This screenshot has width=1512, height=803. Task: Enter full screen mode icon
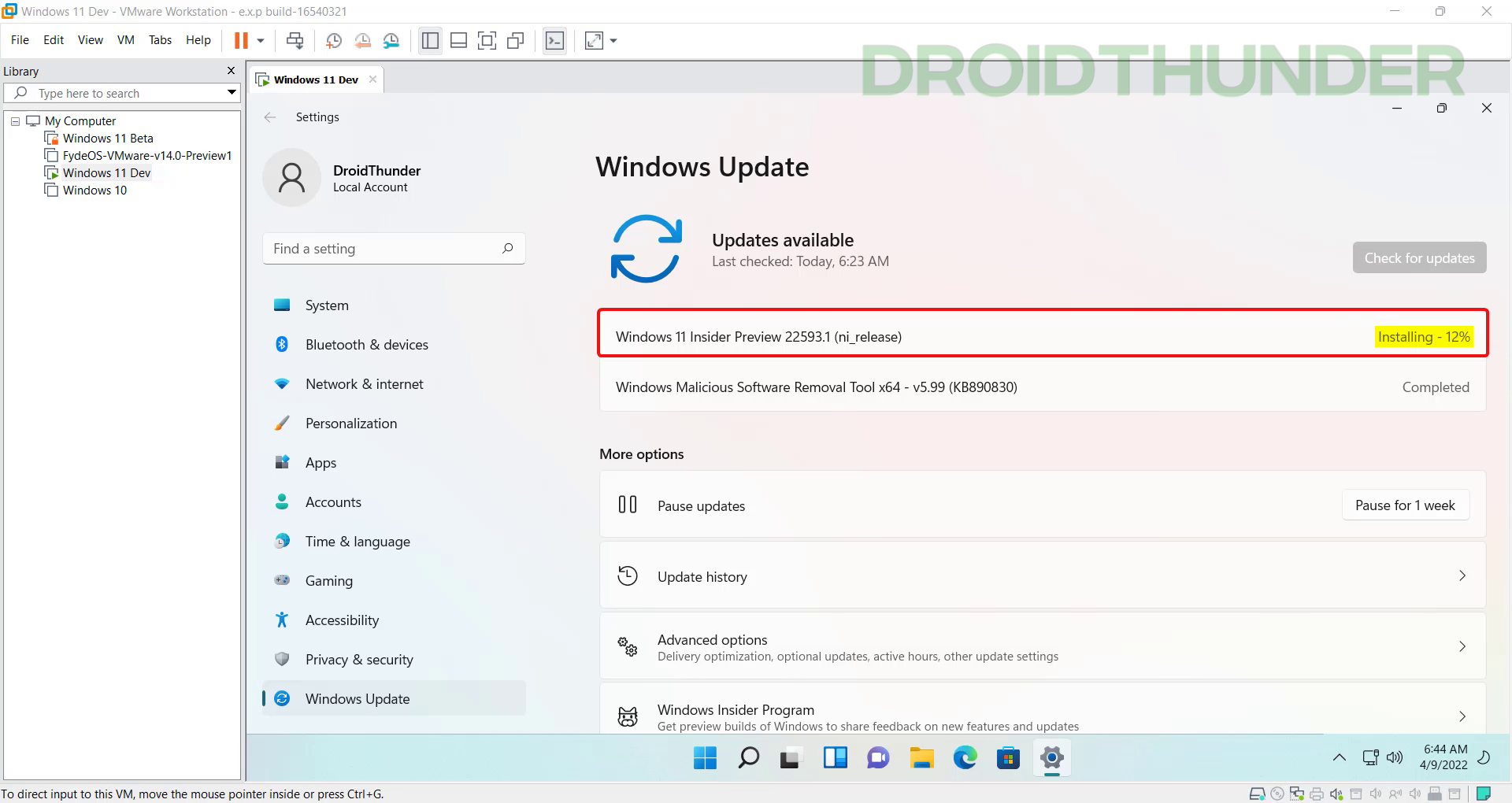pyautogui.click(x=487, y=40)
